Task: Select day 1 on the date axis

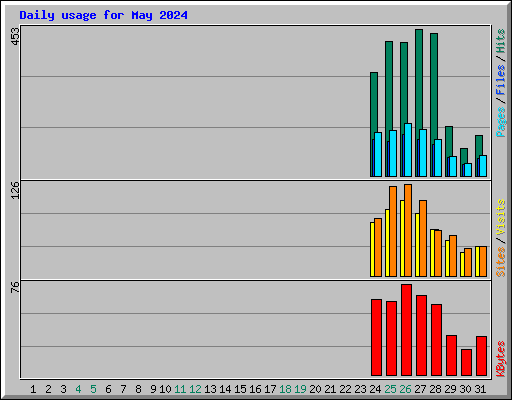Action: pyautogui.click(x=33, y=389)
